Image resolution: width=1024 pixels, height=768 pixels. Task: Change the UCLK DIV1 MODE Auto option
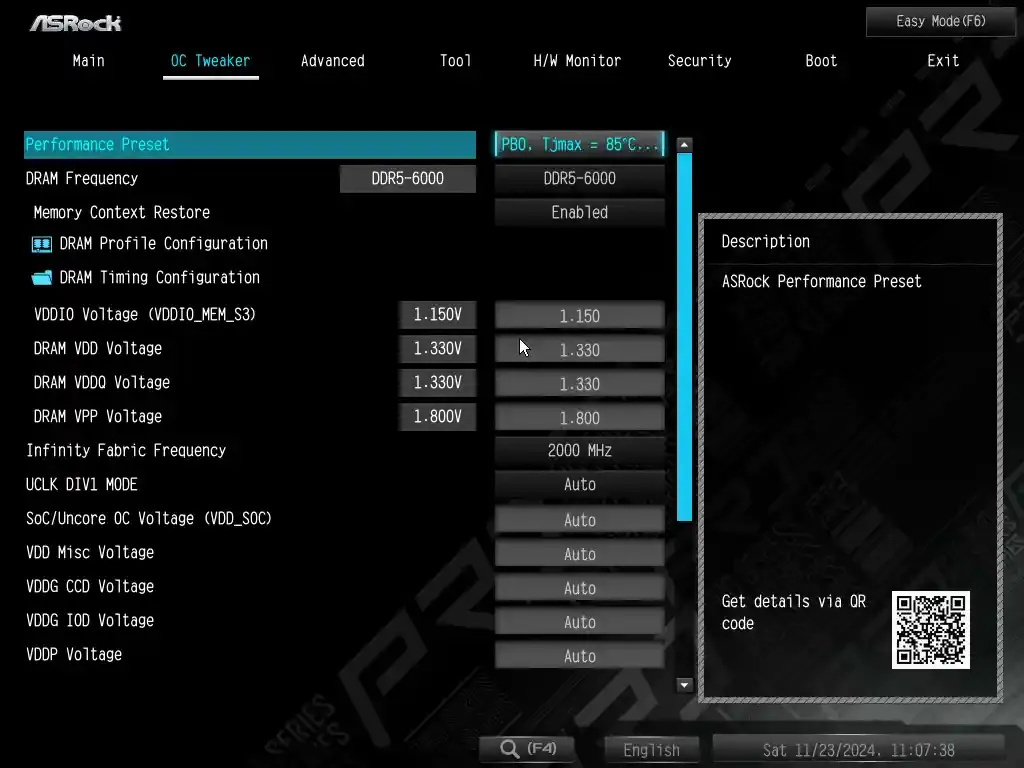click(x=579, y=484)
